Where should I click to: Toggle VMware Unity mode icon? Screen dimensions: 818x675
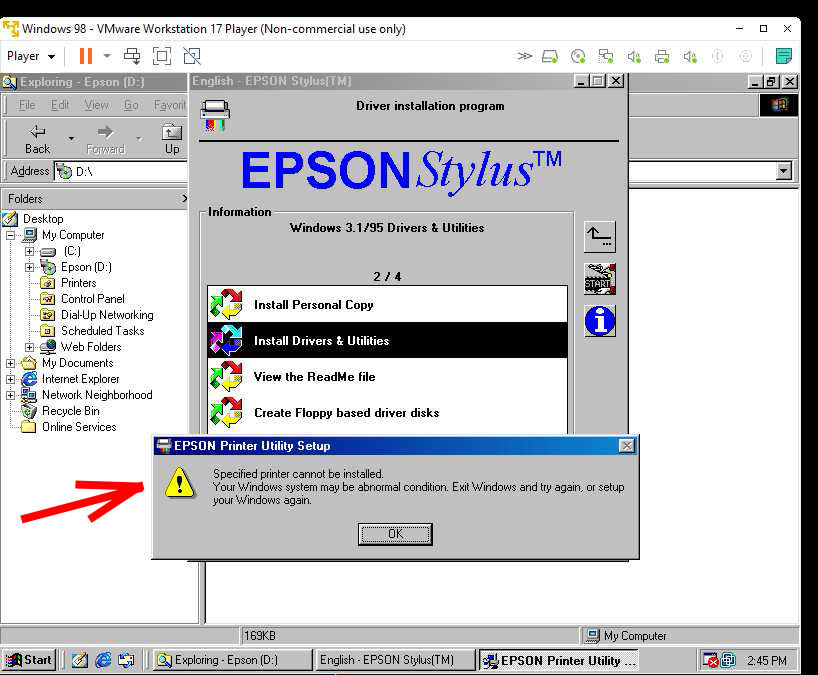click(192, 56)
